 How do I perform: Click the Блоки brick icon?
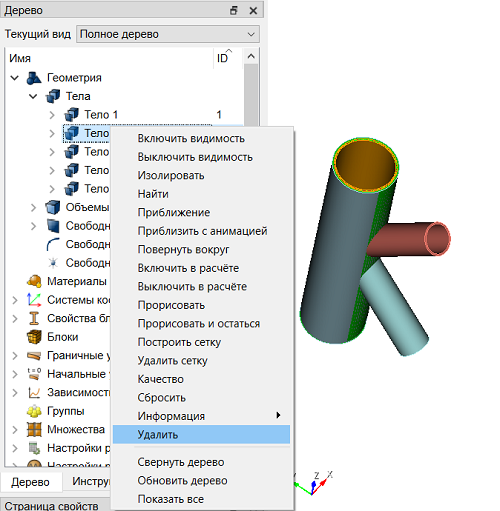(x=34, y=337)
